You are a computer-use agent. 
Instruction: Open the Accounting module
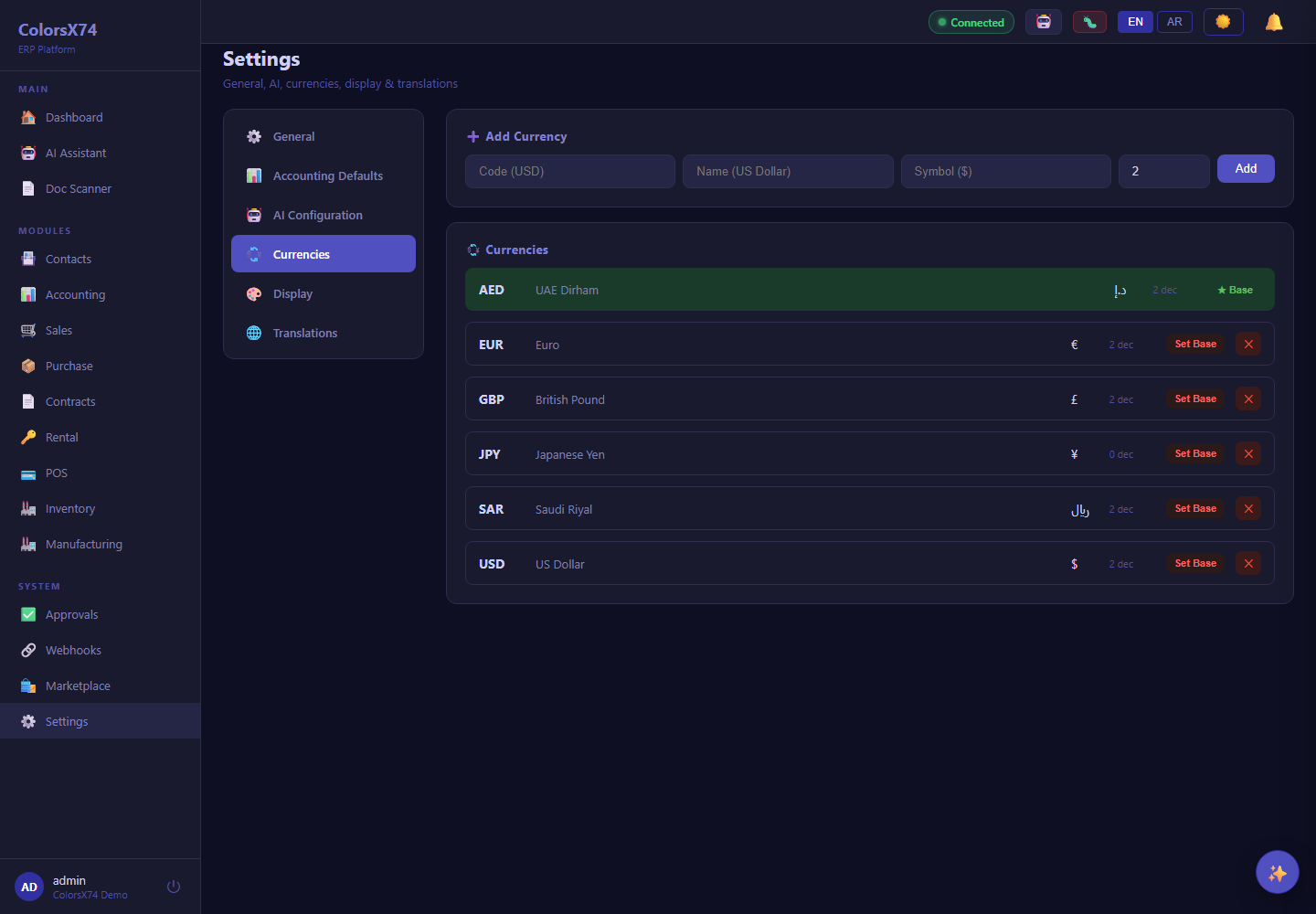100,294
